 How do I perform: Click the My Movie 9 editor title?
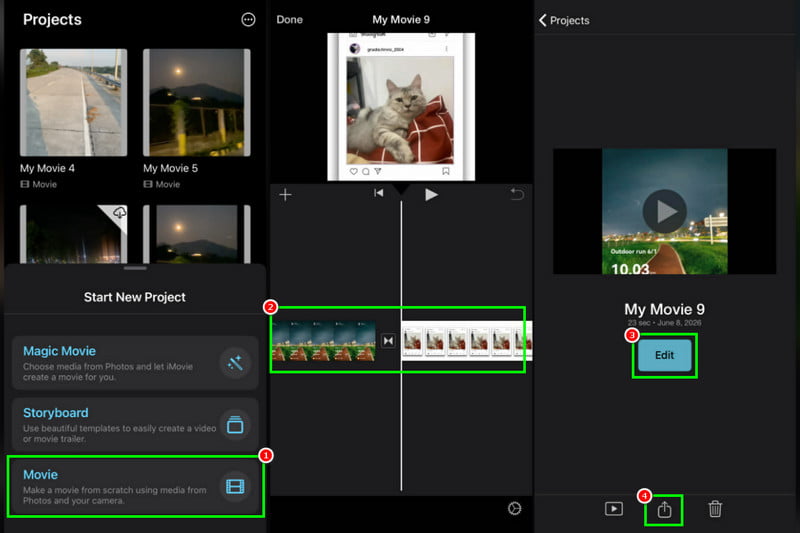[x=401, y=20]
